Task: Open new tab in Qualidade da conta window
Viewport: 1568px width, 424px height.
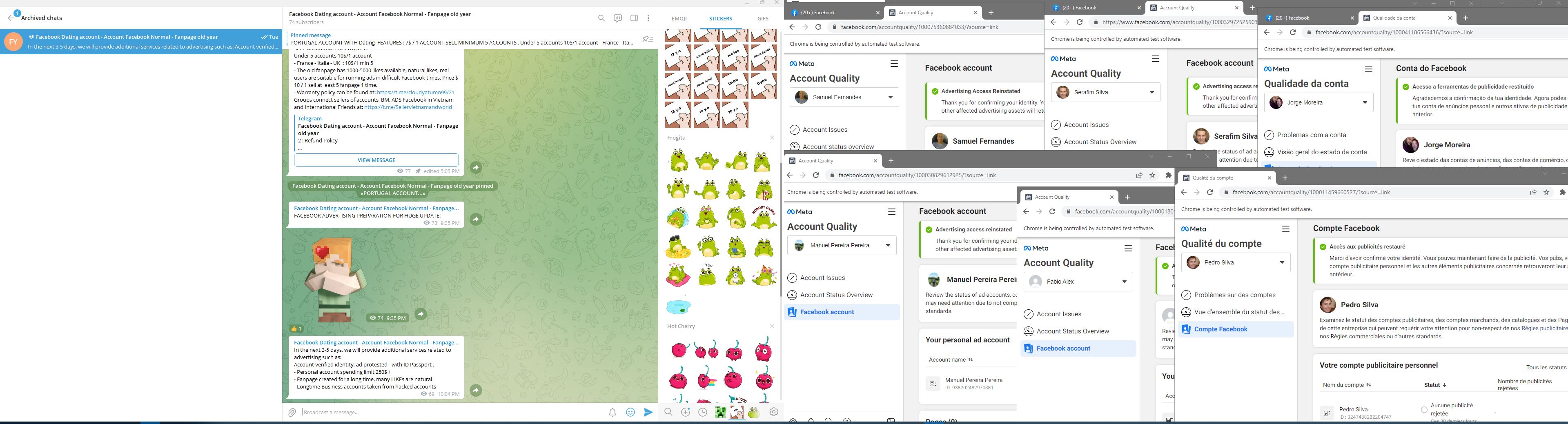Action: click(1465, 18)
